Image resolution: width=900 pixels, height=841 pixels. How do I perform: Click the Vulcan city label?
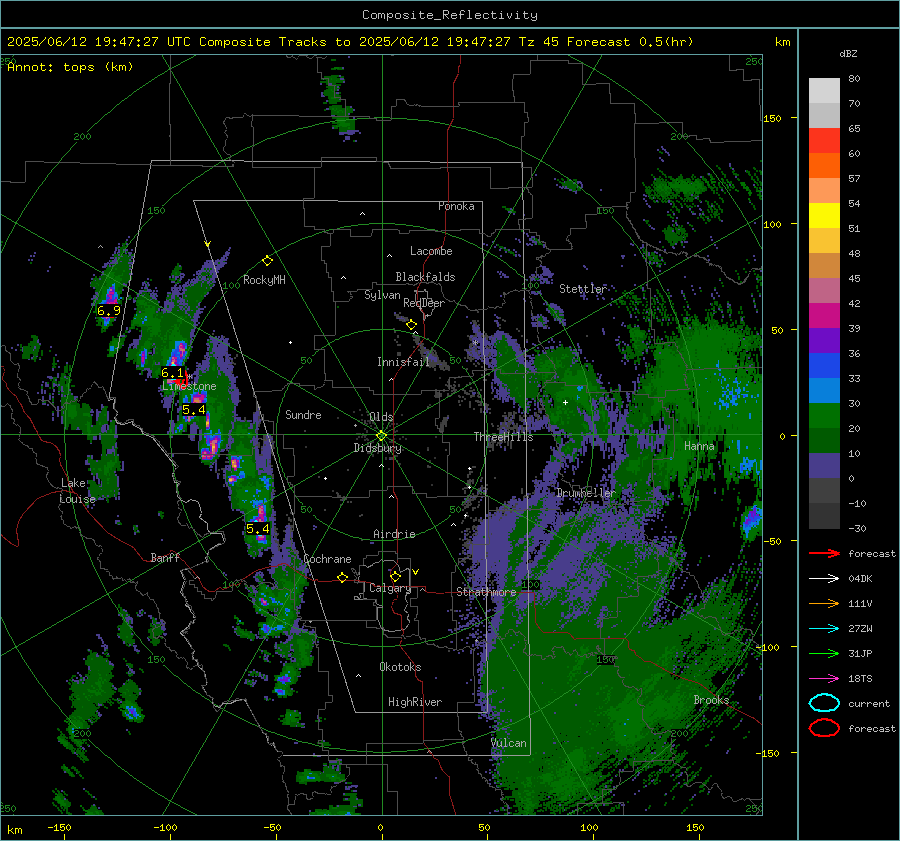tap(509, 743)
